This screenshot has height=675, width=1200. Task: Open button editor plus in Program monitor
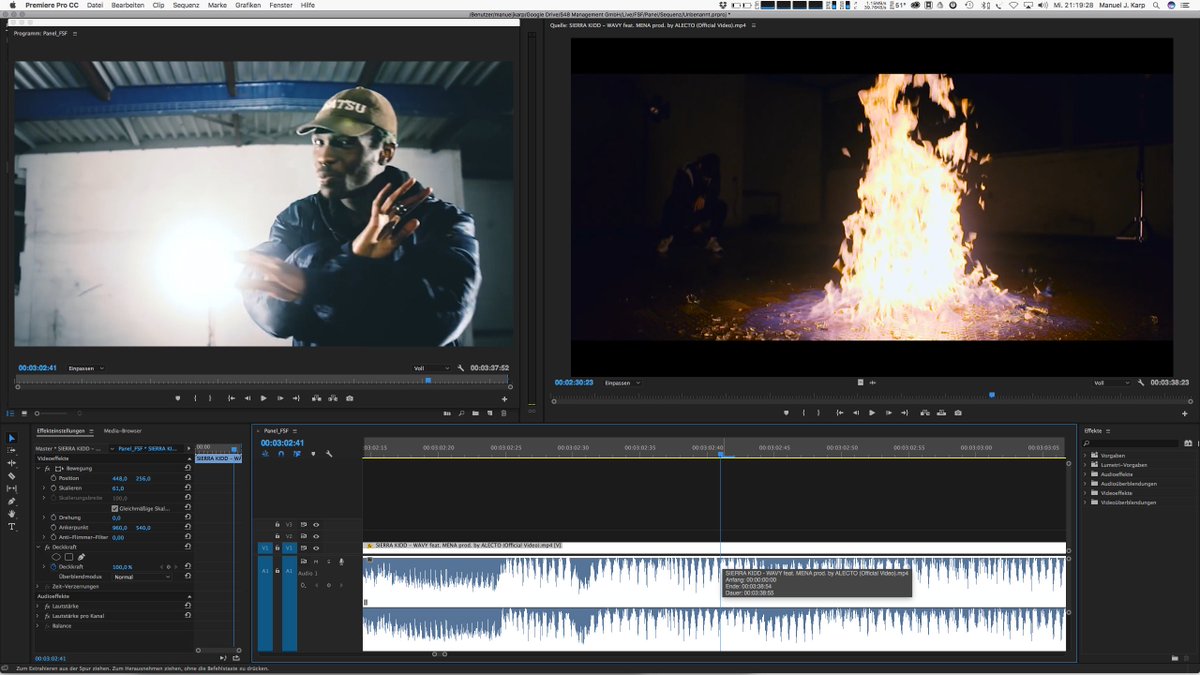(504, 399)
